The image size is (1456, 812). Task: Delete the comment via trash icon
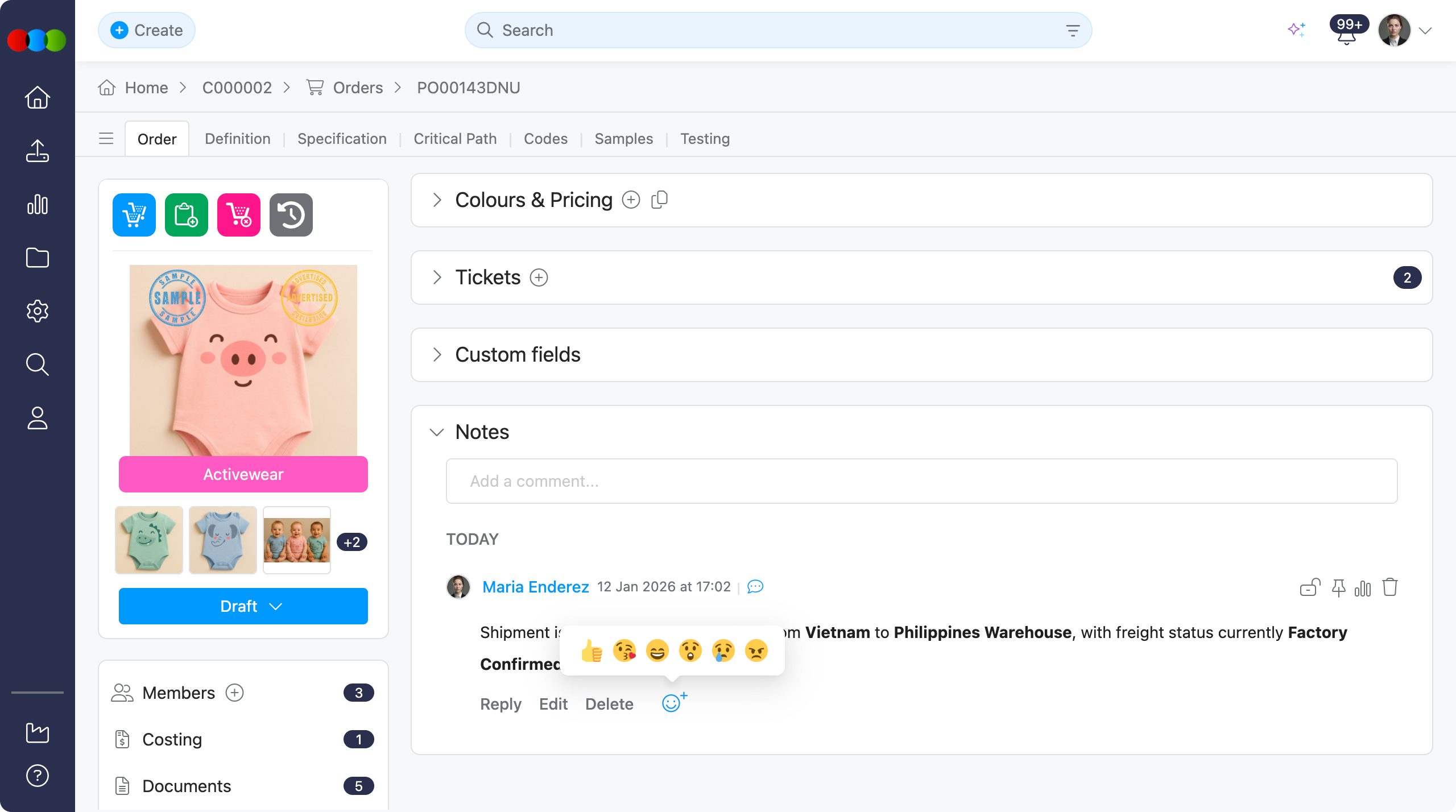[1390, 587]
